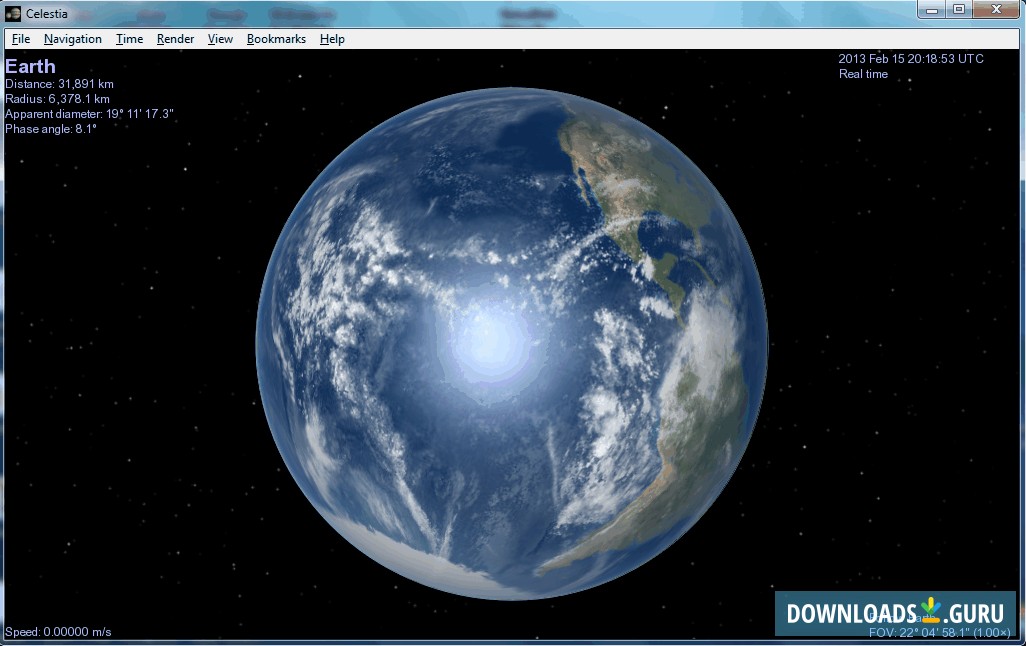Click the Celestia app icon in title bar
The height and width of the screenshot is (646, 1026).
13,14
